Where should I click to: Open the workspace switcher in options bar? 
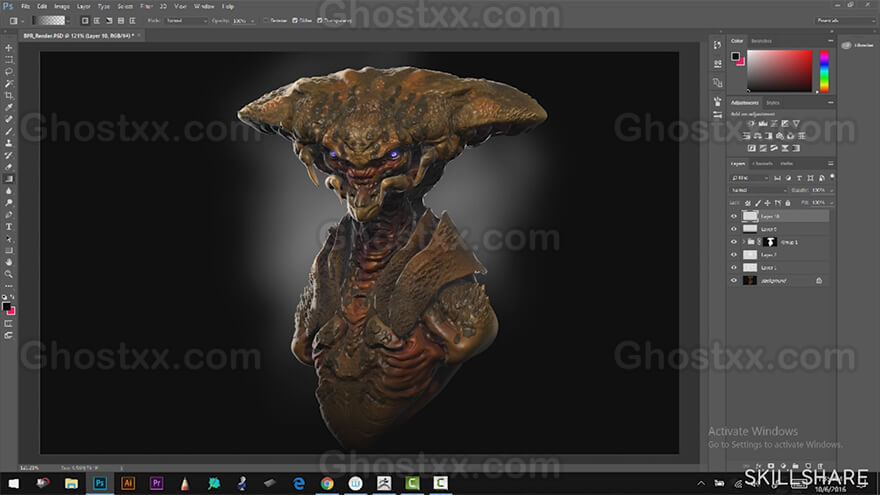844,21
